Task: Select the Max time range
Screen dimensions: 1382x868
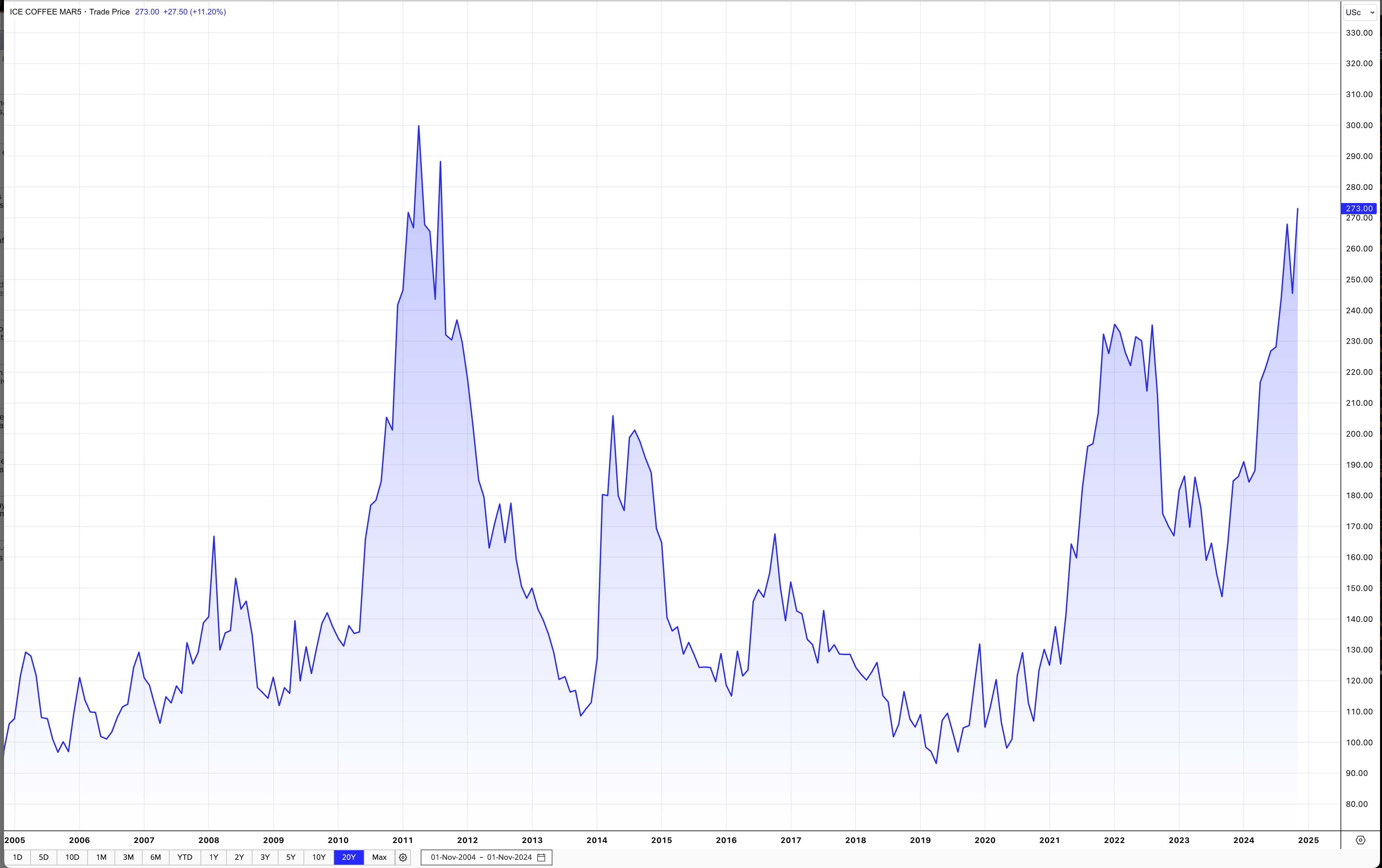Action: (379, 857)
